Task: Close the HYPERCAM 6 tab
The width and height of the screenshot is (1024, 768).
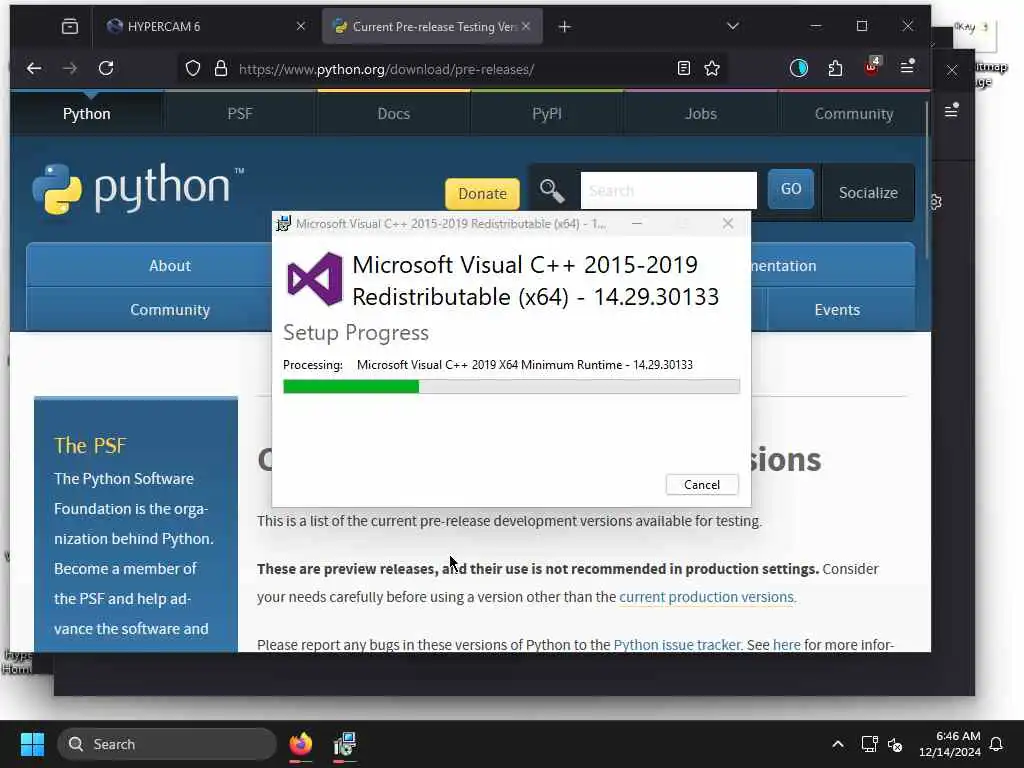Action: (x=300, y=26)
